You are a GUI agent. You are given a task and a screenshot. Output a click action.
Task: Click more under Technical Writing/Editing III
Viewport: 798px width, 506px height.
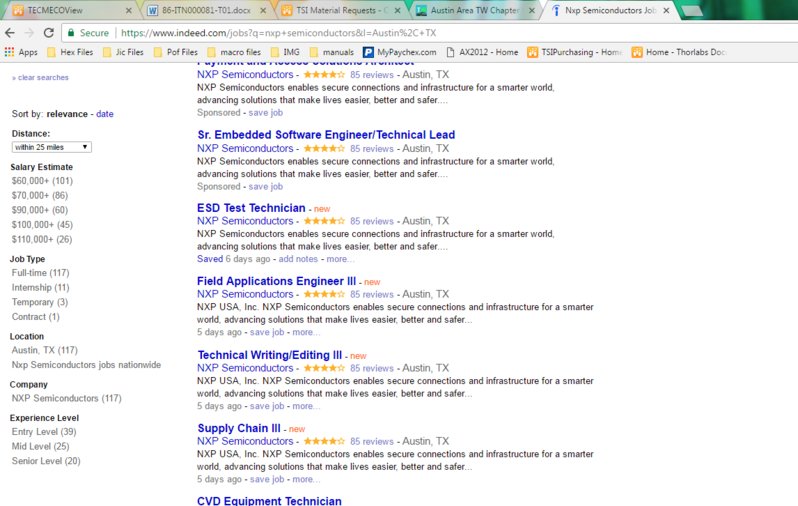306,406
